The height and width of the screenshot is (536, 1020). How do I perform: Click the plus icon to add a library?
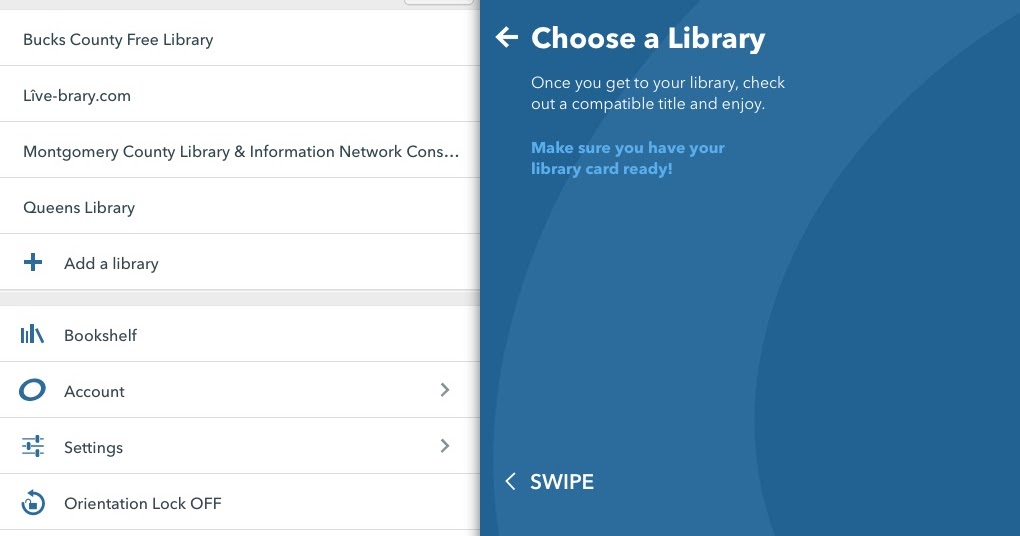[33, 263]
